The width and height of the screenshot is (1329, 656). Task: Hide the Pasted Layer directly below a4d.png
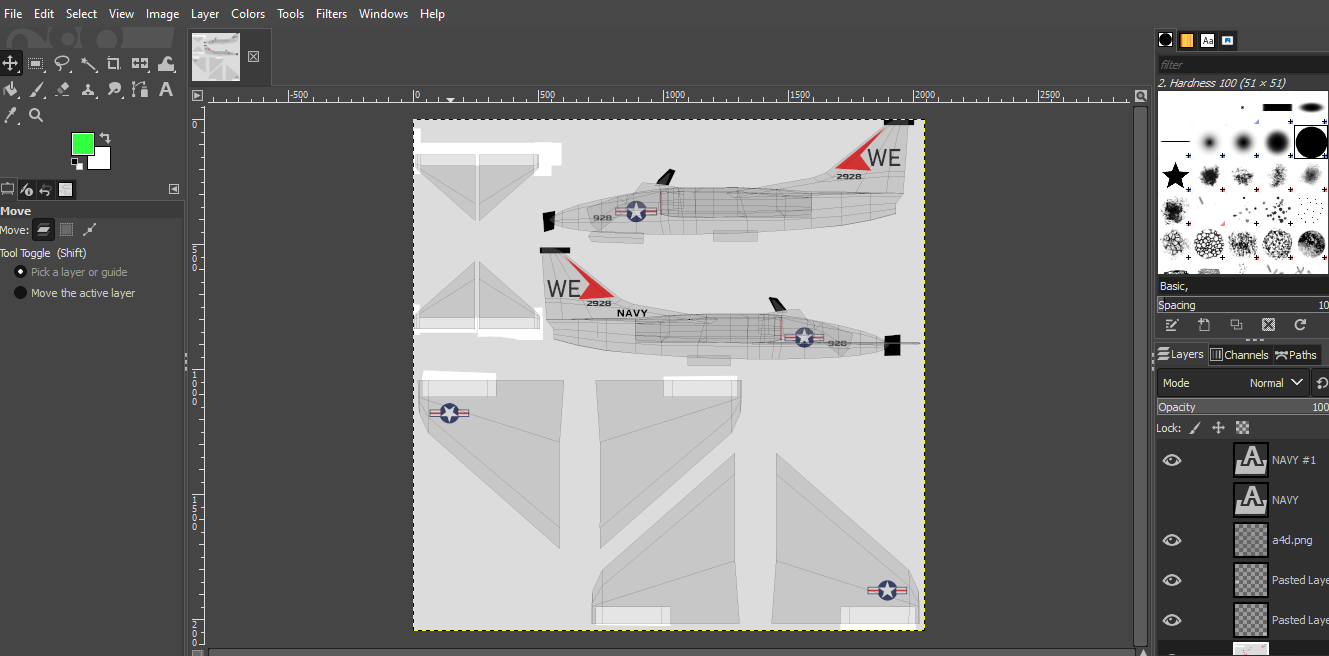click(1172, 580)
